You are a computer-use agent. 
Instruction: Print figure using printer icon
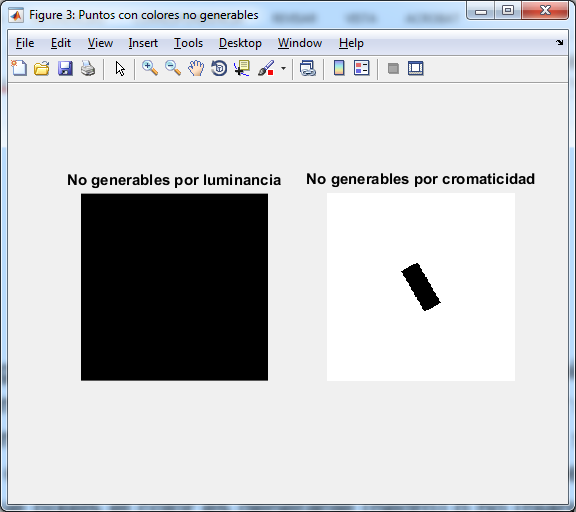click(88, 68)
